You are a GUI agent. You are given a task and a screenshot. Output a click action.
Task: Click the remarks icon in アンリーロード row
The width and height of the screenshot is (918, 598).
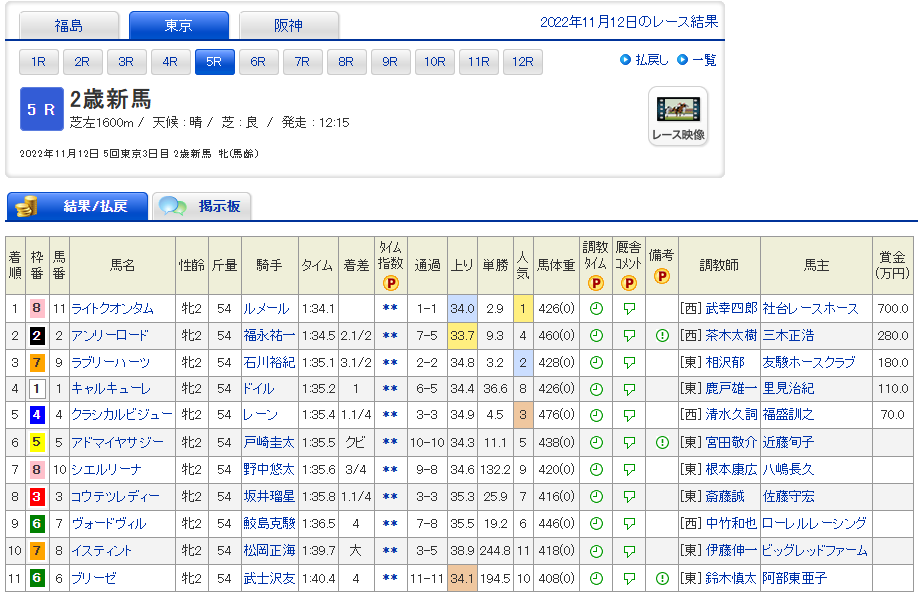click(662, 336)
